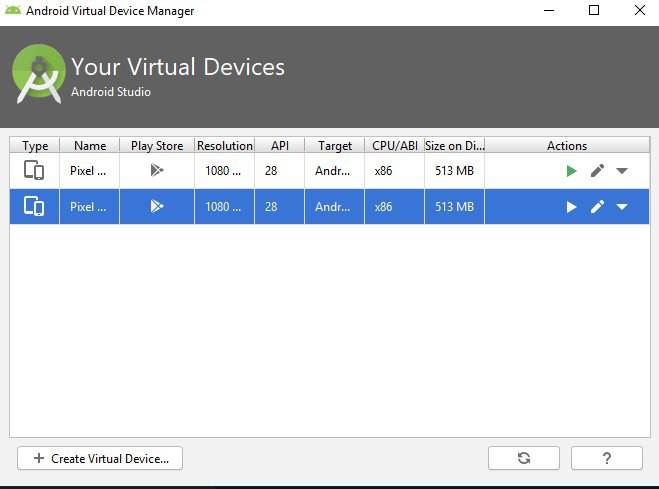Click 'x86' cell in selected row

click(395, 207)
